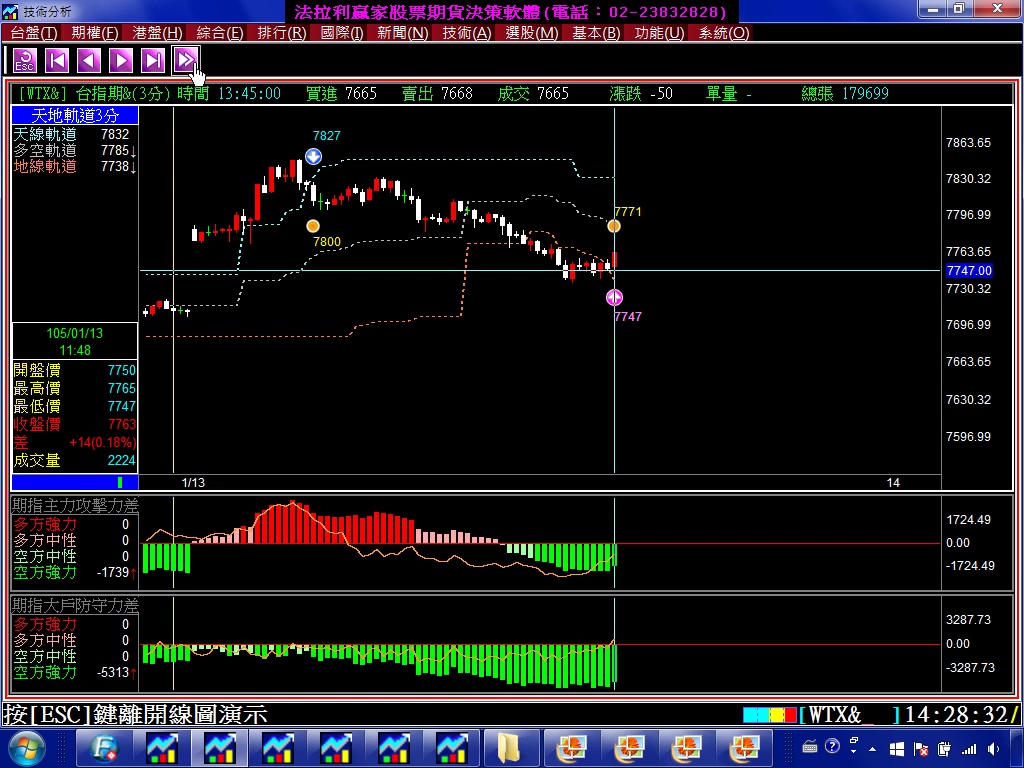Click the blue down-arrow marker at 7827
The height and width of the screenshot is (768, 1024).
(313, 157)
